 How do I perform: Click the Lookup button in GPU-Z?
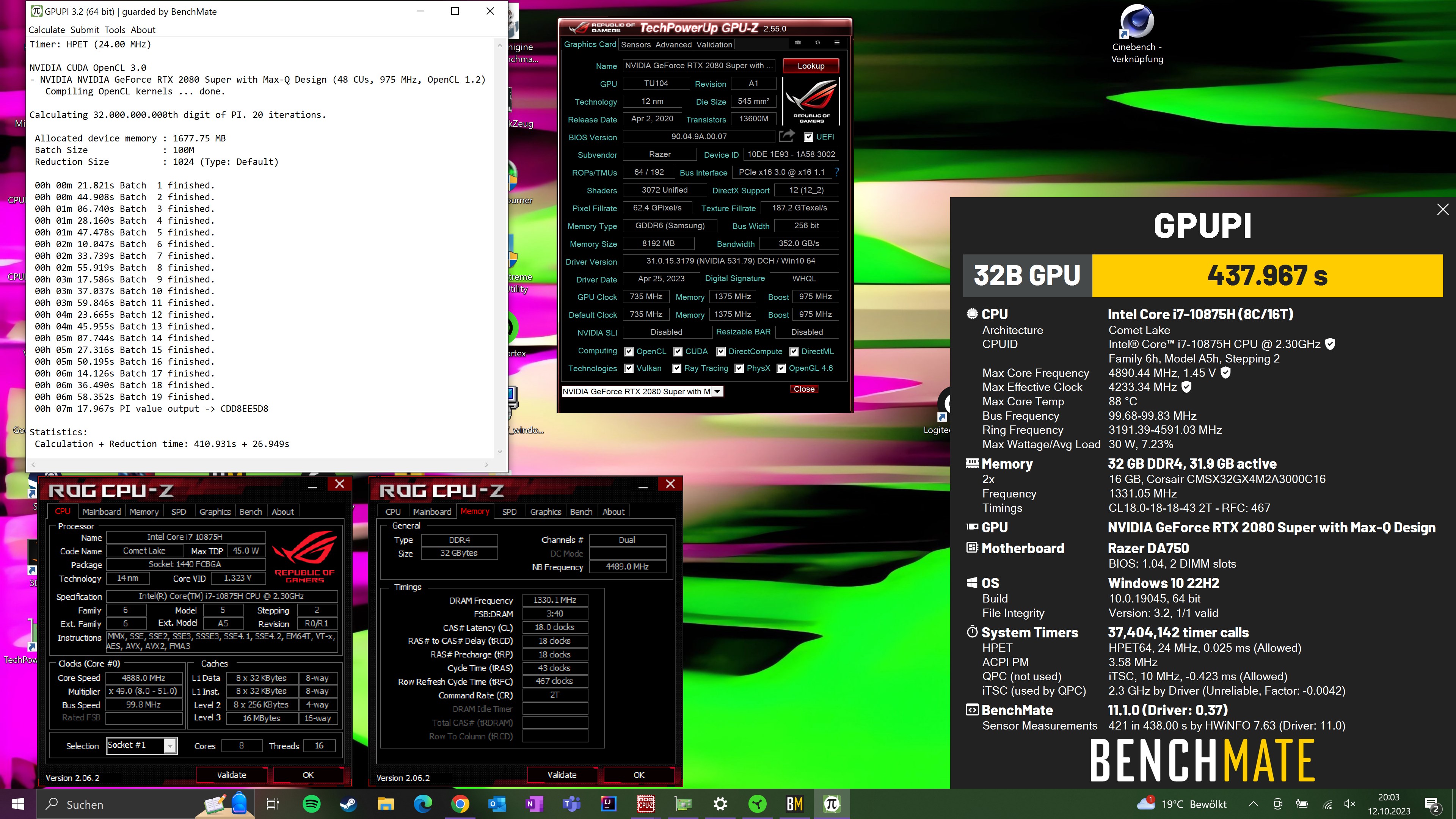point(811,66)
